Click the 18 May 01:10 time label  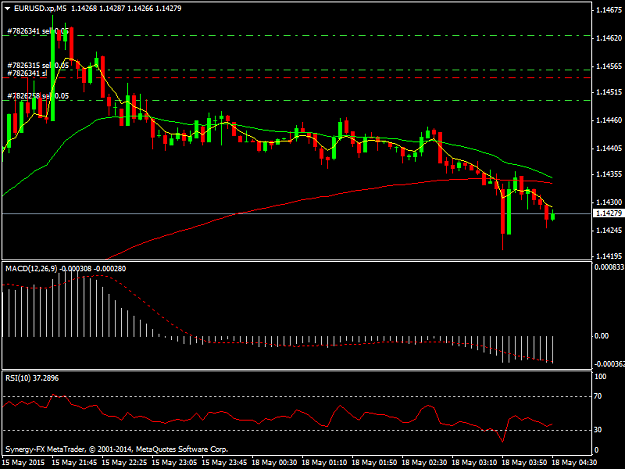tap(324, 463)
